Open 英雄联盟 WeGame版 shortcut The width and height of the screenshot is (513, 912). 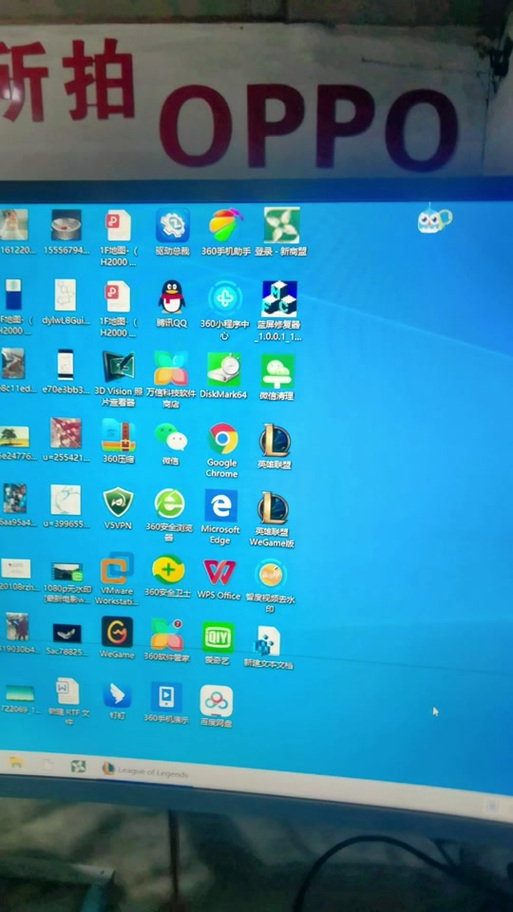(x=272, y=519)
